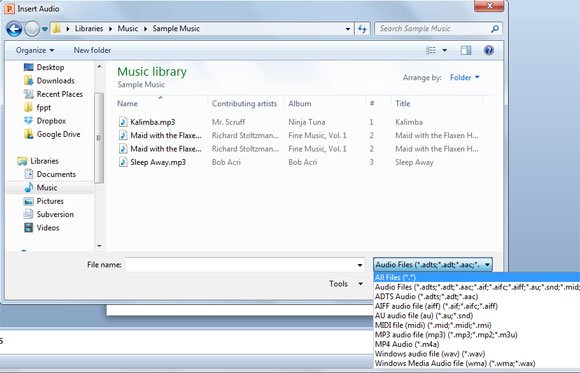Click the File name input field

241,265
